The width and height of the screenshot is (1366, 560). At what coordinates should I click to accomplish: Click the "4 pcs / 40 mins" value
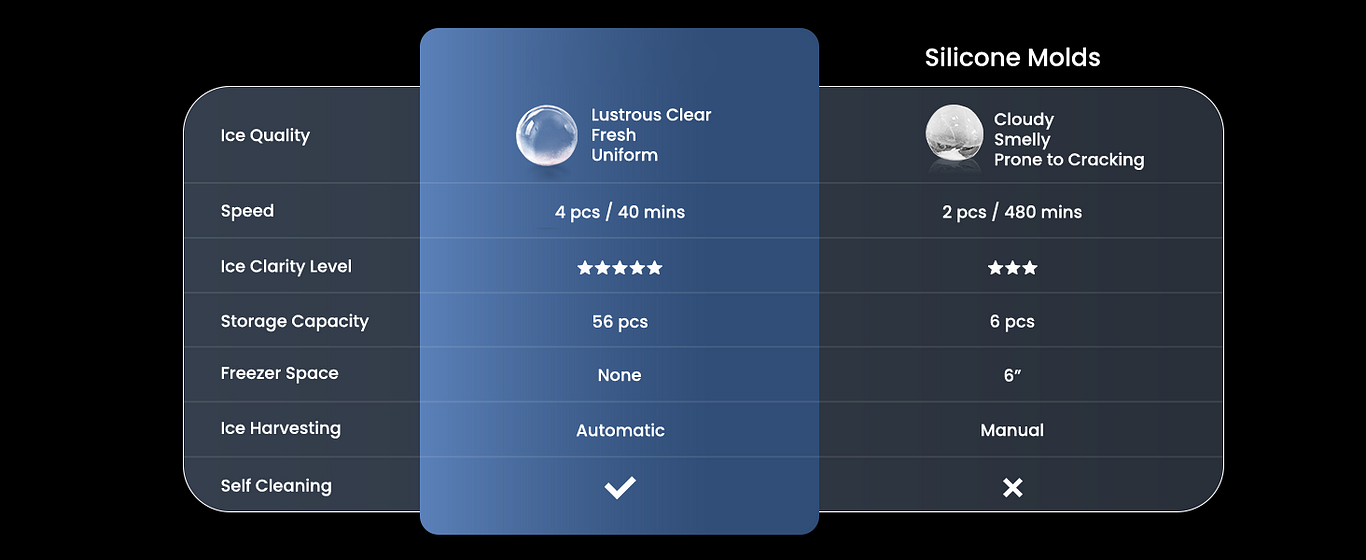[x=620, y=212]
